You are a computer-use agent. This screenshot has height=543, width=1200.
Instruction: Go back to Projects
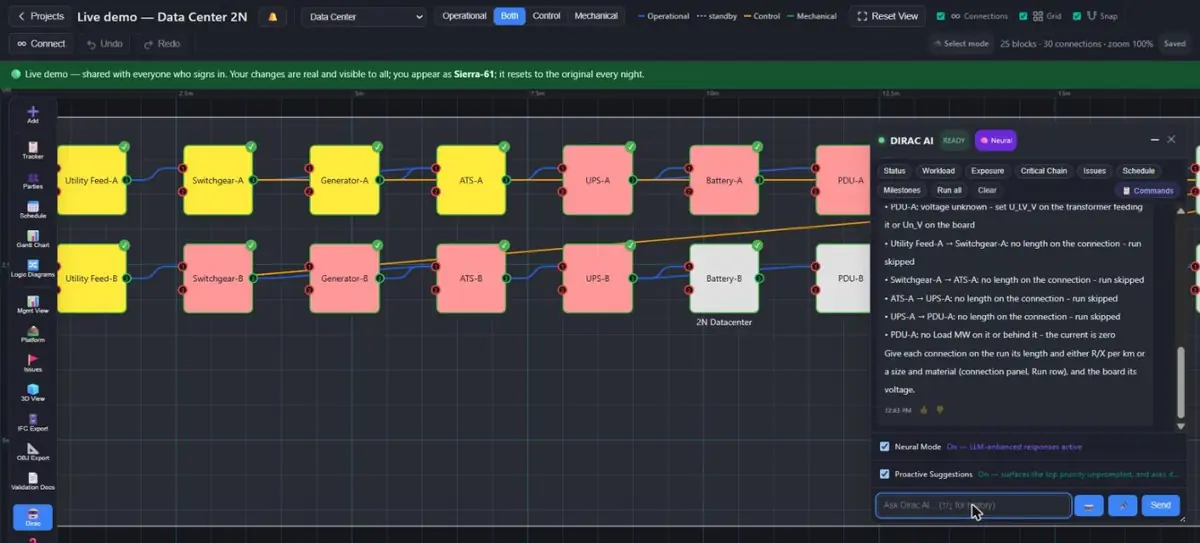click(40, 16)
